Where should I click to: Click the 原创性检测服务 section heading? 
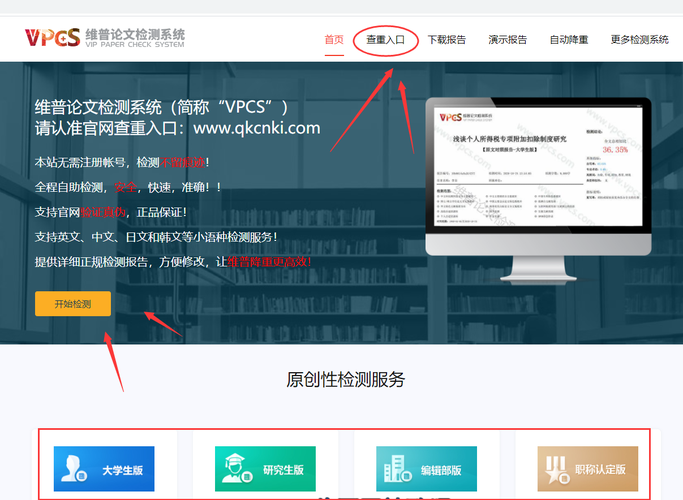click(x=345, y=379)
